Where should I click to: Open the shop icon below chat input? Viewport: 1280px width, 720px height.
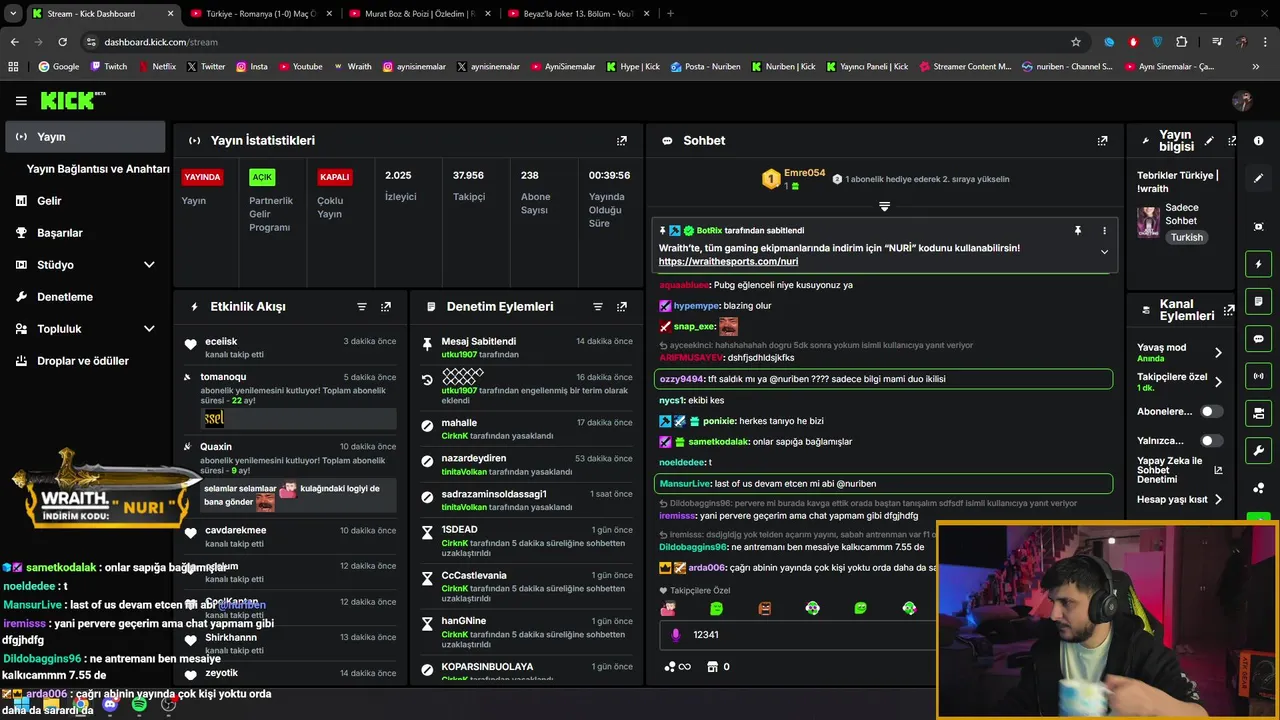point(713,667)
